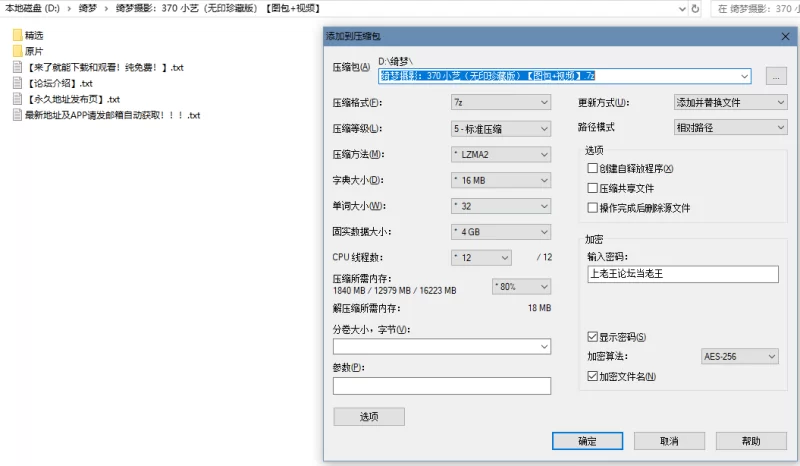Open the CPU 线程数 12 dropdown

(481, 258)
